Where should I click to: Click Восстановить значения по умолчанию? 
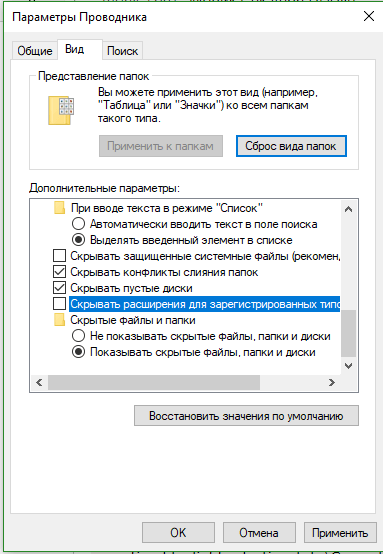[246, 416]
